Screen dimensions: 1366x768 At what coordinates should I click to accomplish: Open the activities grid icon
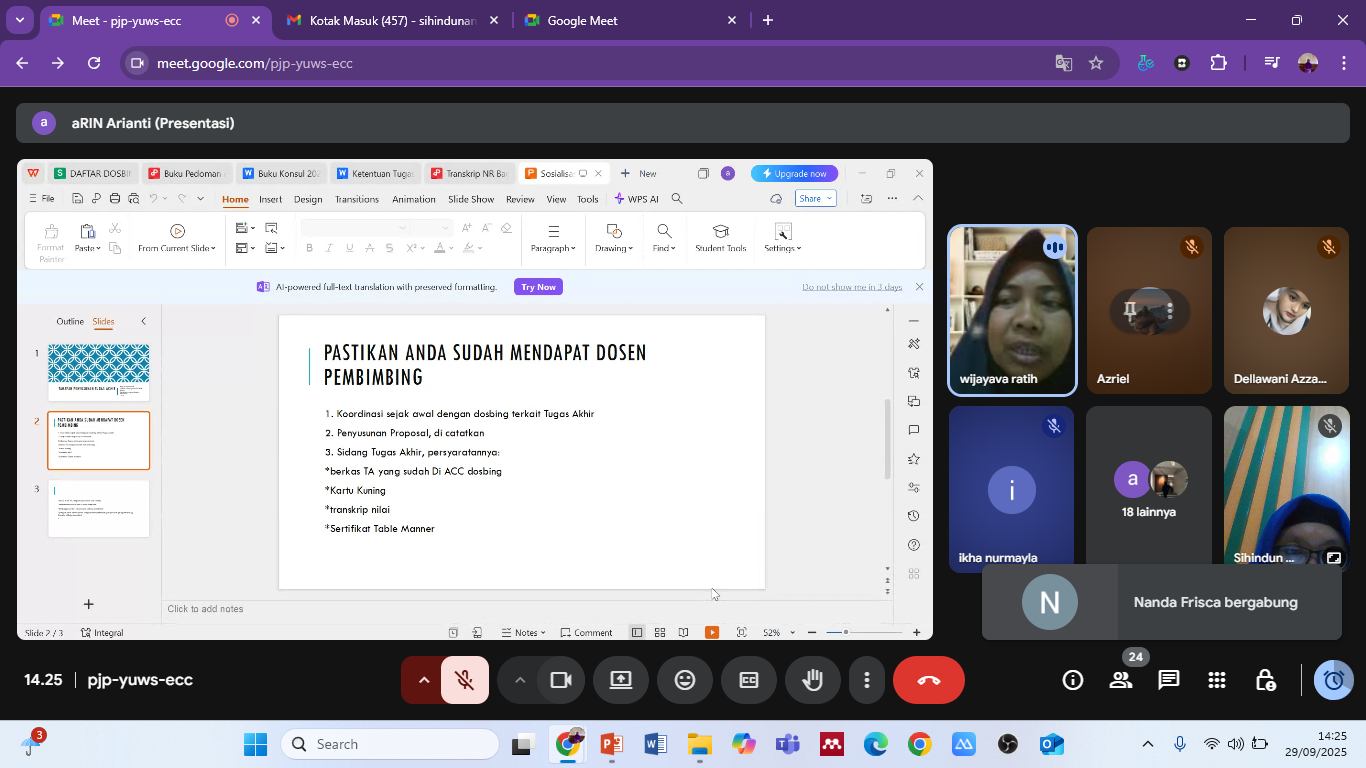coord(1216,680)
